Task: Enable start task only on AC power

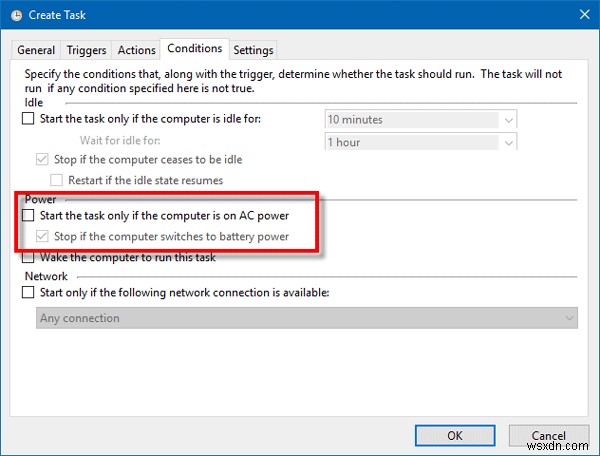Action: (28, 215)
